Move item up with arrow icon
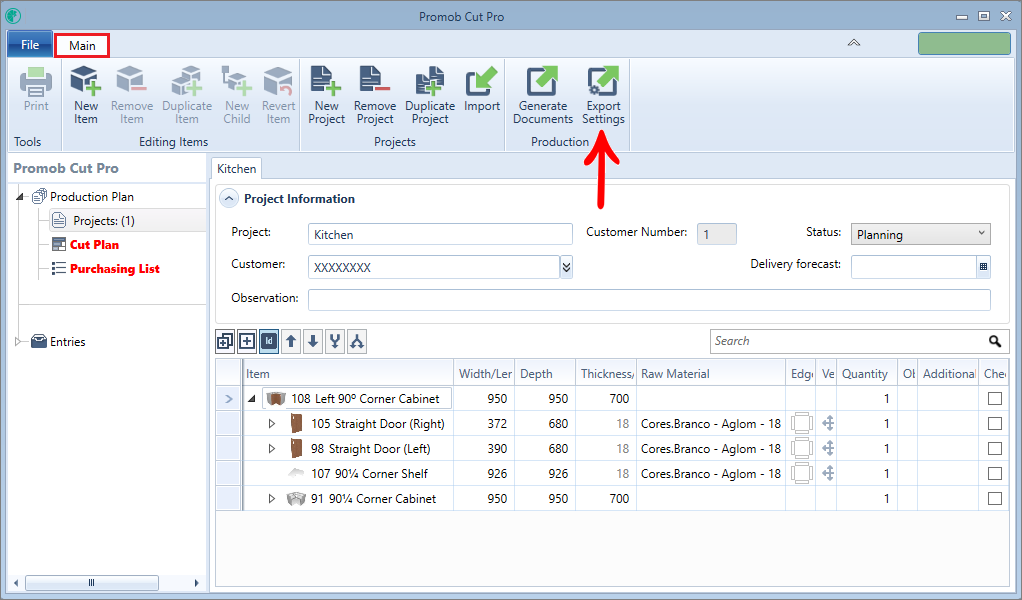Viewport: 1022px width, 600px height. click(x=291, y=341)
